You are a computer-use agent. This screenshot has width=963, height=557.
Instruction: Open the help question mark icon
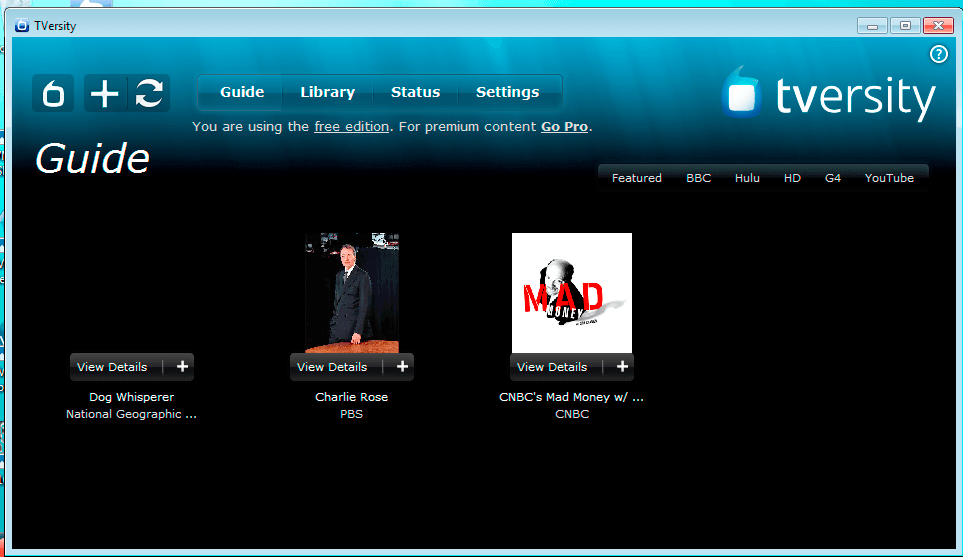(938, 54)
